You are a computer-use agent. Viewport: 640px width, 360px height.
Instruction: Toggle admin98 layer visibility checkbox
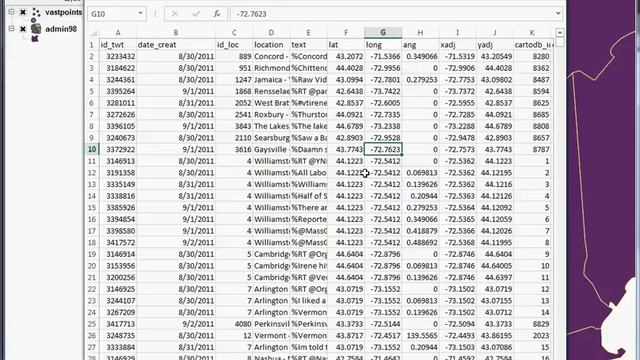23,29
